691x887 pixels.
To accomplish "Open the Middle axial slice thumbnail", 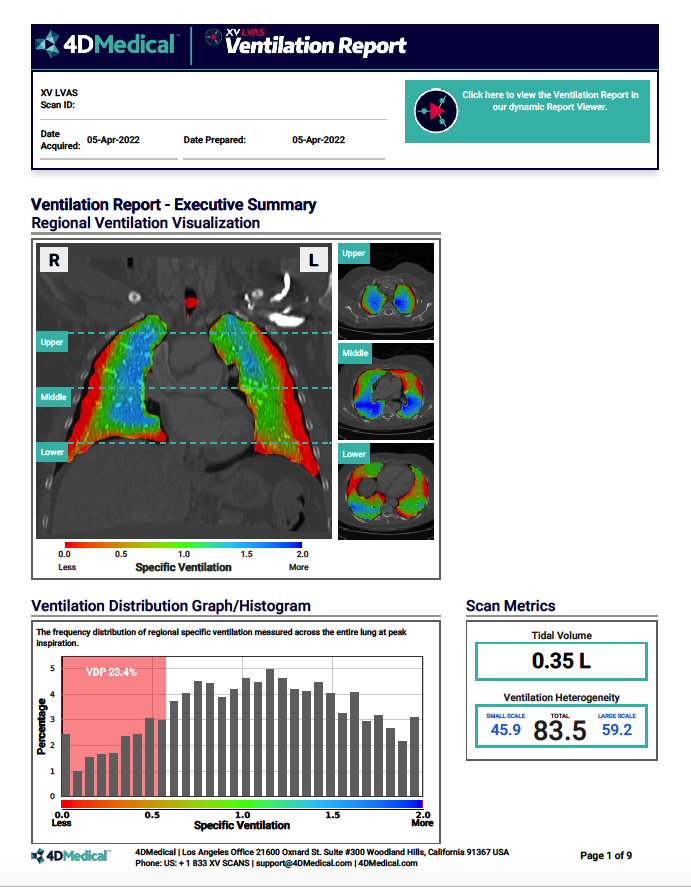I will pos(386,392).
